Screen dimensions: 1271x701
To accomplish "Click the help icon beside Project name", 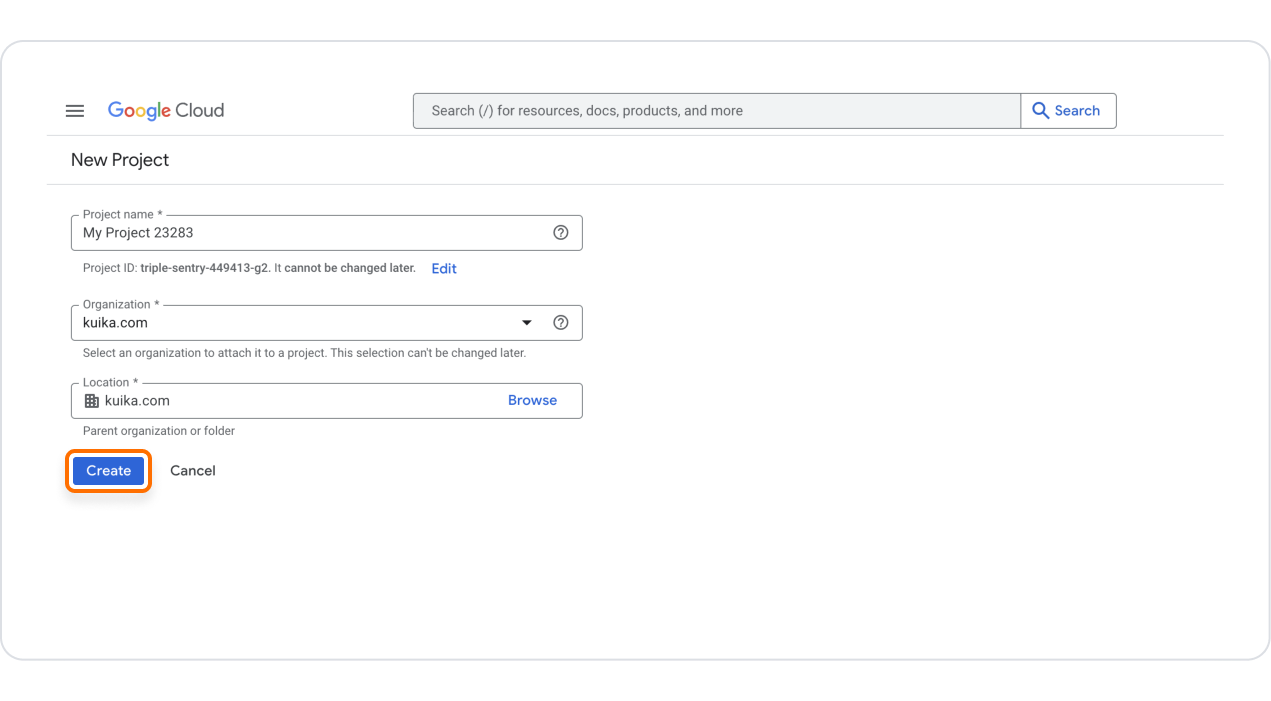I will tap(561, 233).
